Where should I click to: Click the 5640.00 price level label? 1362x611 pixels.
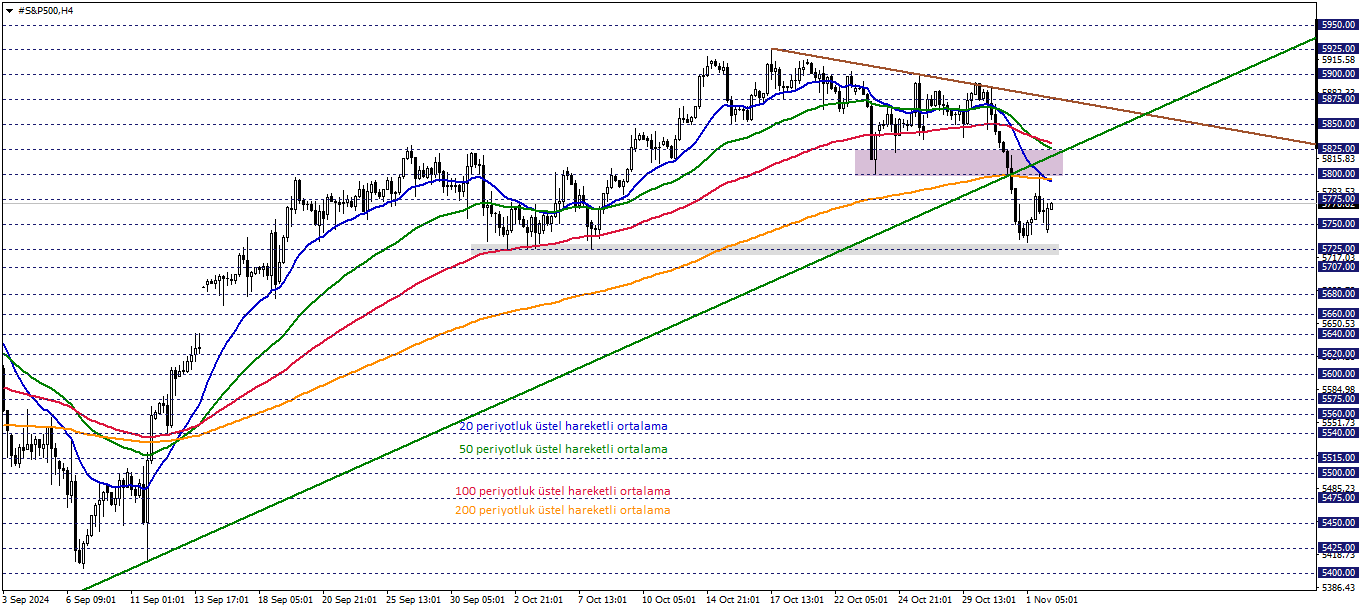1338,334
